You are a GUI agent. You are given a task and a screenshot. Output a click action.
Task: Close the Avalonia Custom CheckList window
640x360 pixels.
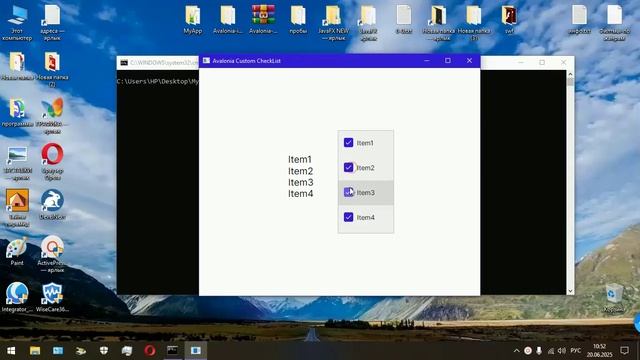(x=469, y=60)
